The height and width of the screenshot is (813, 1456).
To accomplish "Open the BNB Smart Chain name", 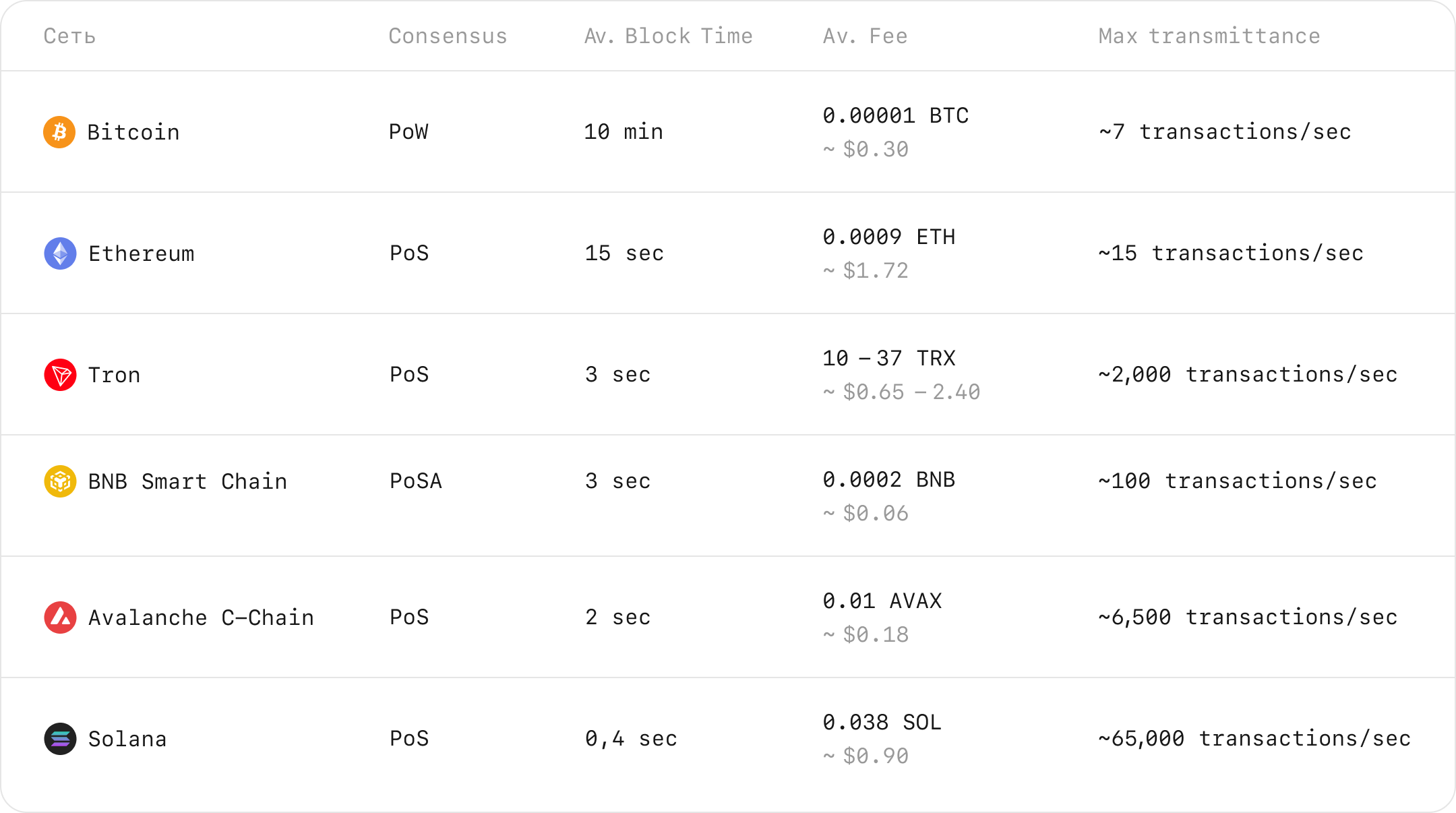I will (x=187, y=481).
